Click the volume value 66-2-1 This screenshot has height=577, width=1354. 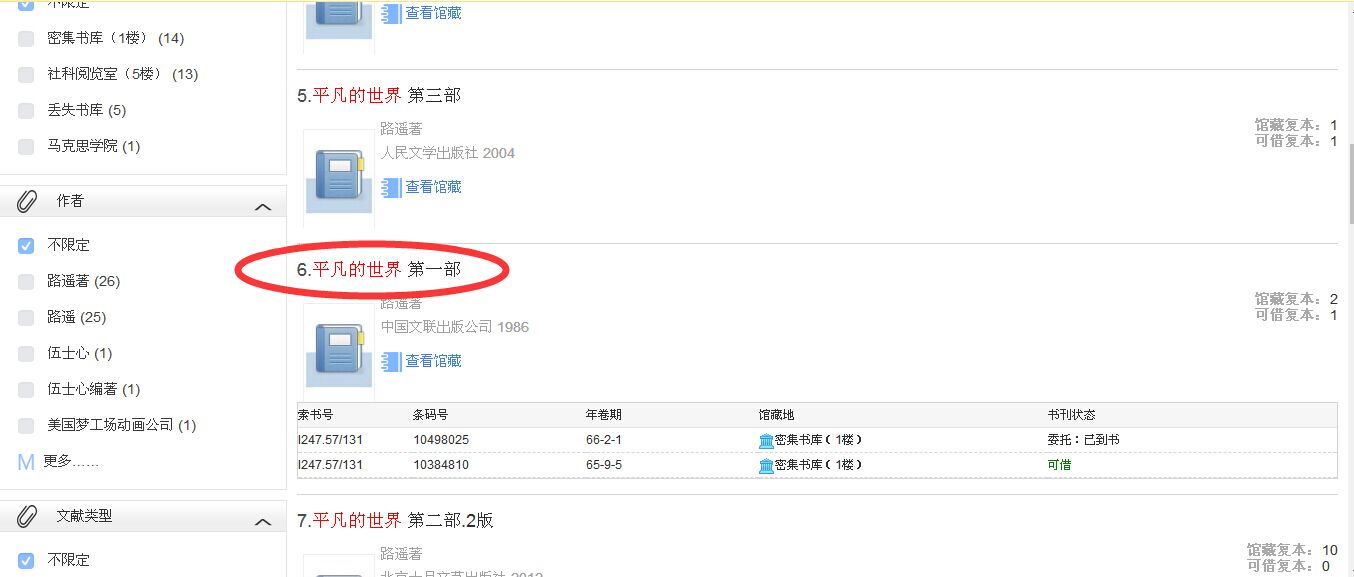tap(604, 440)
